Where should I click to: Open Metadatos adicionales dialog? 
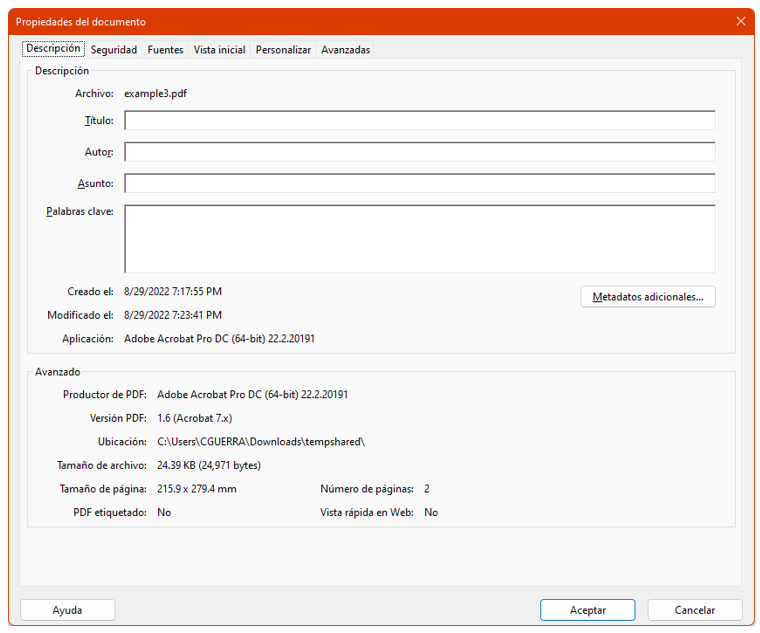coord(647,297)
